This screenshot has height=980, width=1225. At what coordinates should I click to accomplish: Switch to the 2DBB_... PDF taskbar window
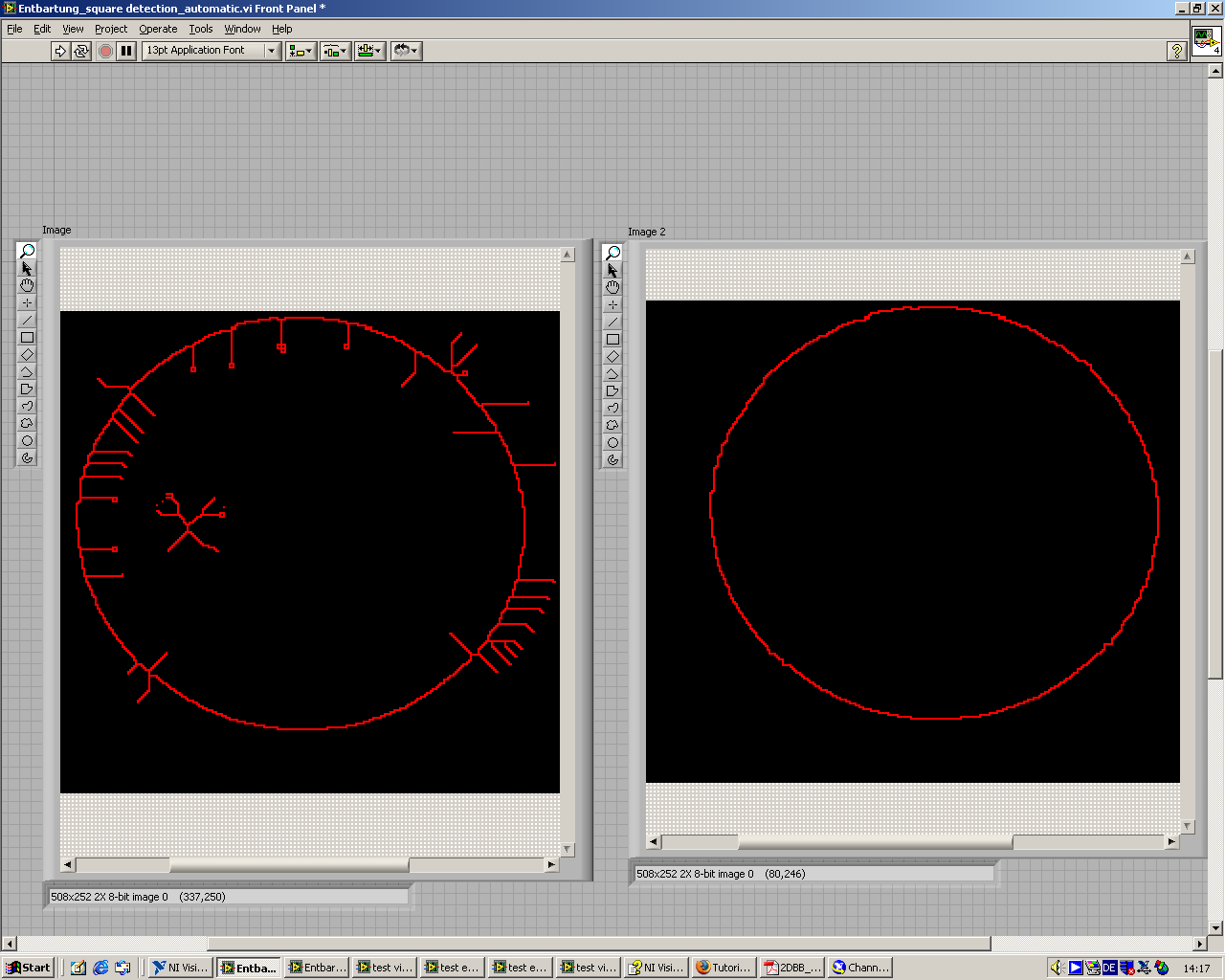792,968
